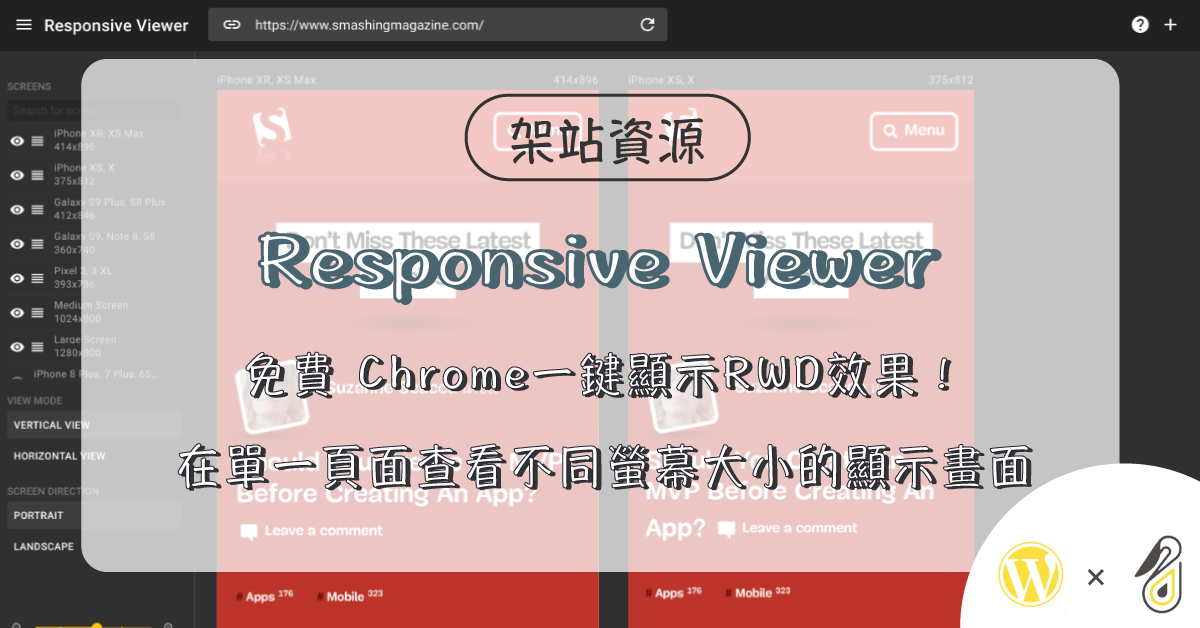The height and width of the screenshot is (628, 1200).
Task: Click the list icon next to Medium Screen
Action: pyautogui.click(x=37, y=311)
